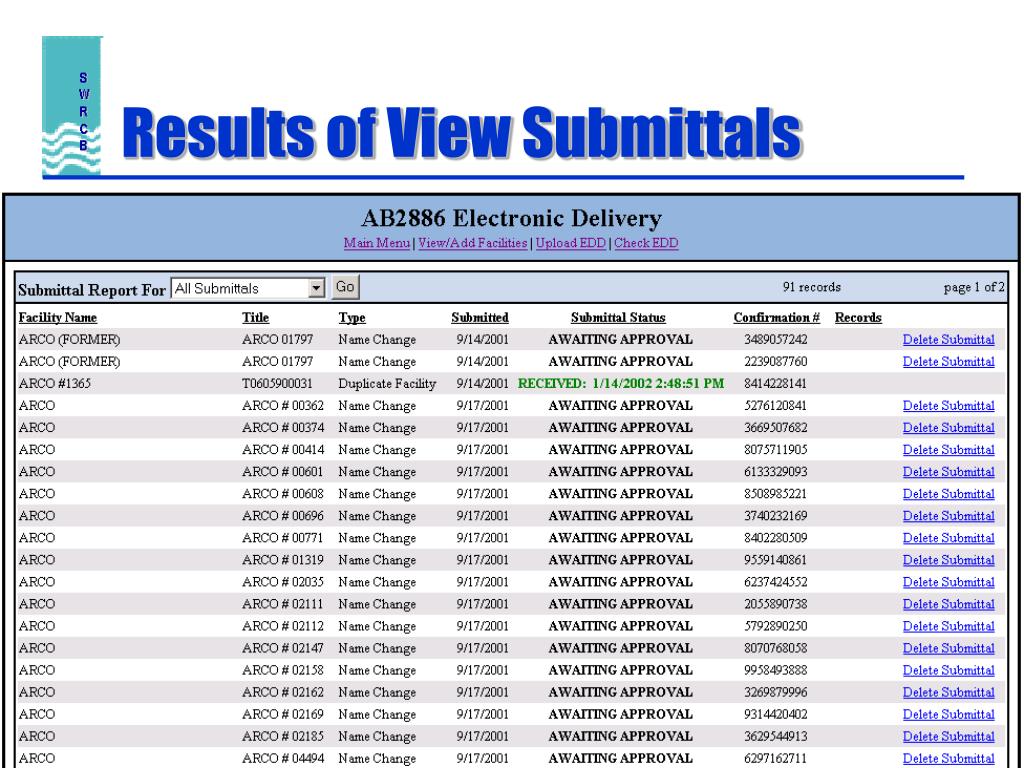The width and height of the screenshot is (1024, 768).
Task: Click the Results of View Submittals title
Action: pyautogui.click(x=462, y=133)
